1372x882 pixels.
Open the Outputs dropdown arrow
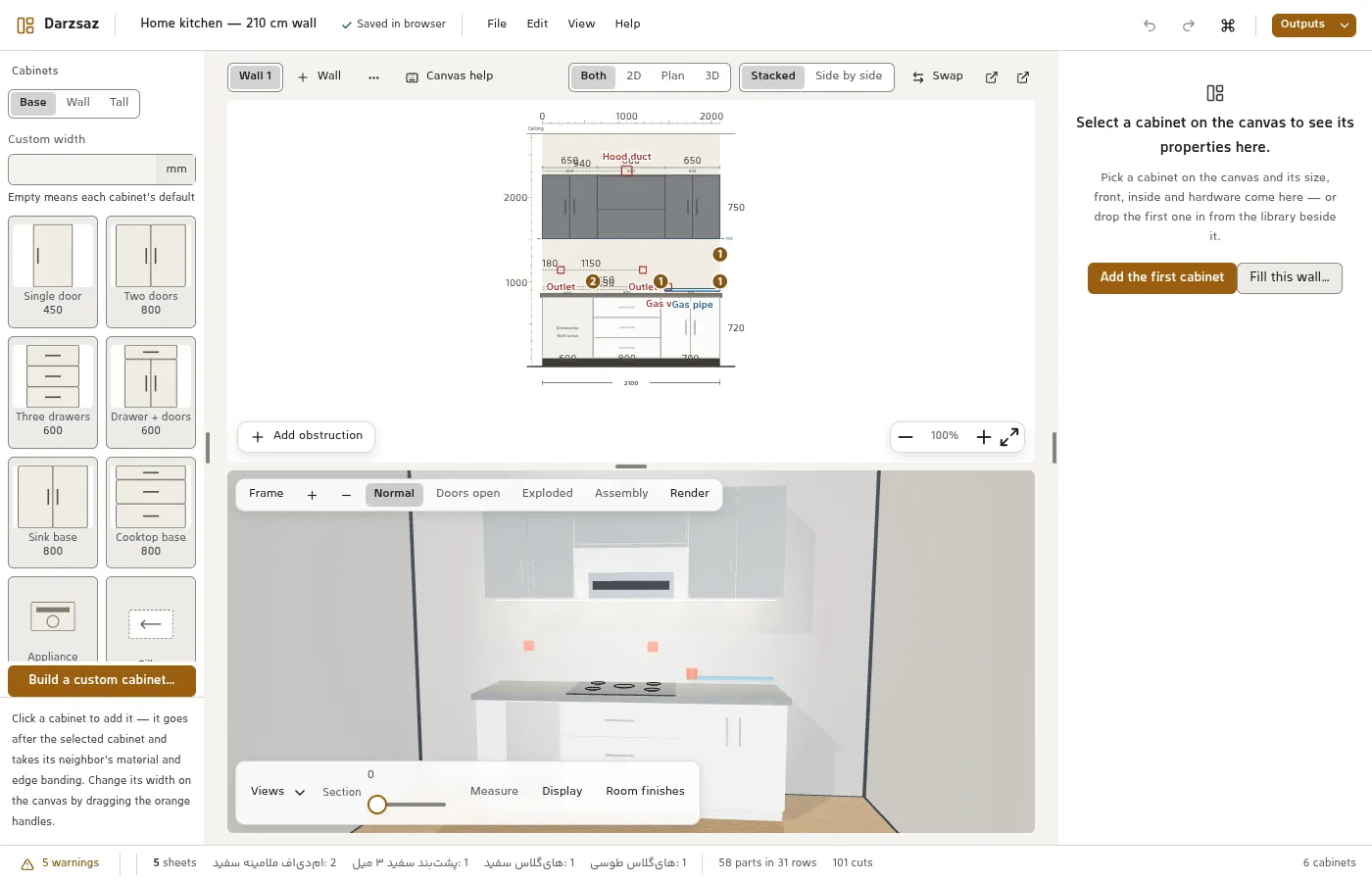tap(1345, 24)
